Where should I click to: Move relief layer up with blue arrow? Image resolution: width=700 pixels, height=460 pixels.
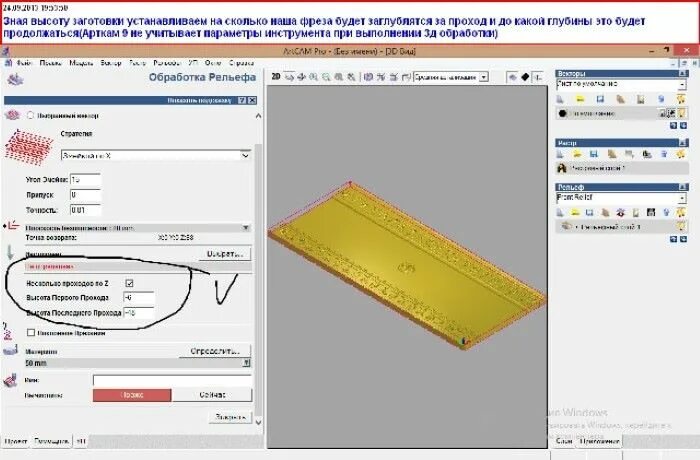(x=674, y=239)
